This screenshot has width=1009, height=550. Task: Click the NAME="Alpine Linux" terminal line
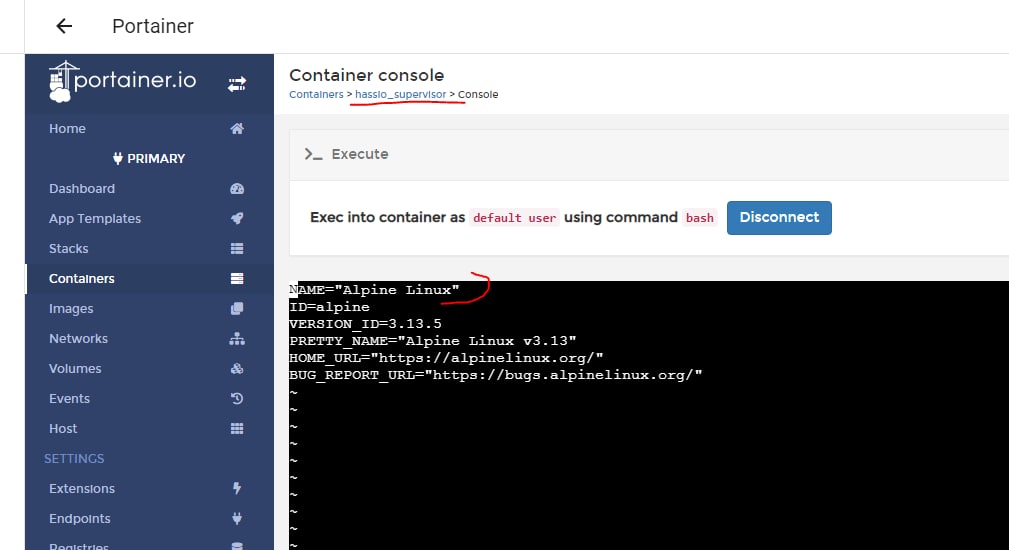[375, 289]
